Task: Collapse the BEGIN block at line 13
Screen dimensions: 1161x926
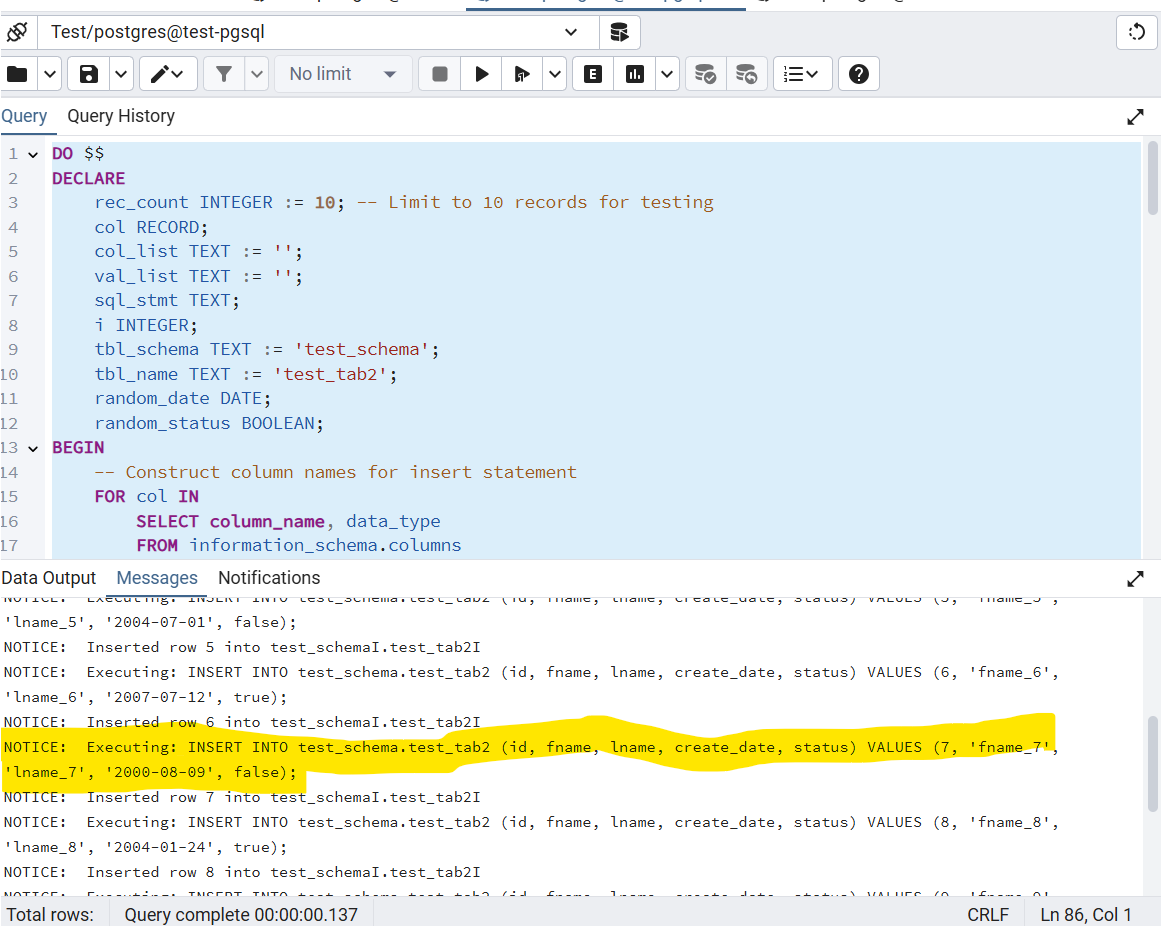Action: (33, 449)
